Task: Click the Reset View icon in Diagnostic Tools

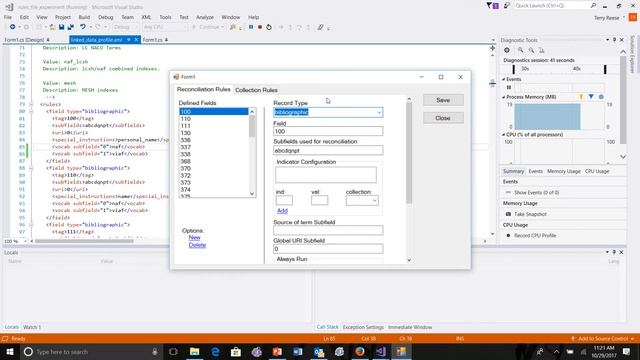Action: click(x=542, y=50)
